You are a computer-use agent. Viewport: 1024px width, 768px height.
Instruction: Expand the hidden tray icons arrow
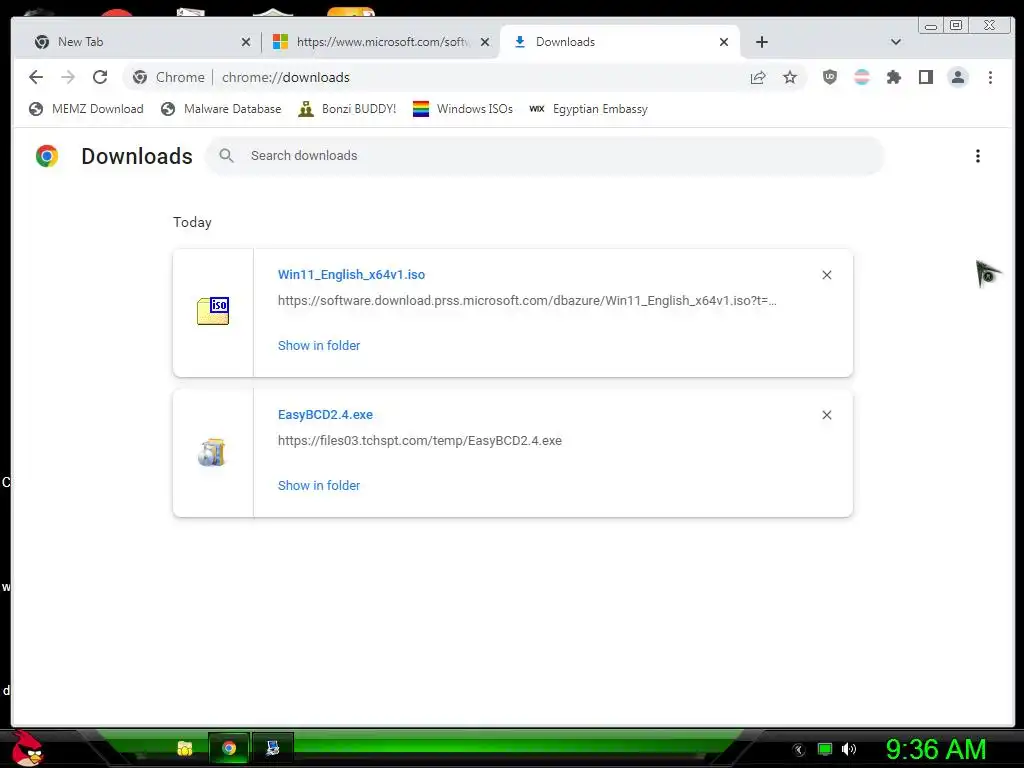(798, 750)
